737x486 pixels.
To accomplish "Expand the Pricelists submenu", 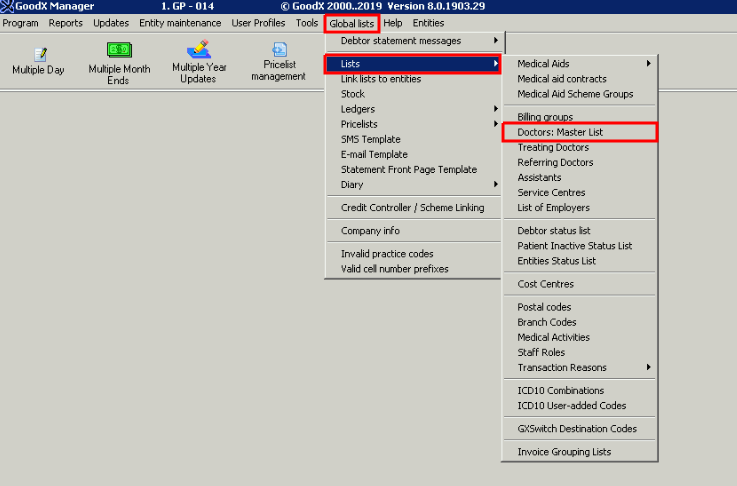I will coord(414,124).
